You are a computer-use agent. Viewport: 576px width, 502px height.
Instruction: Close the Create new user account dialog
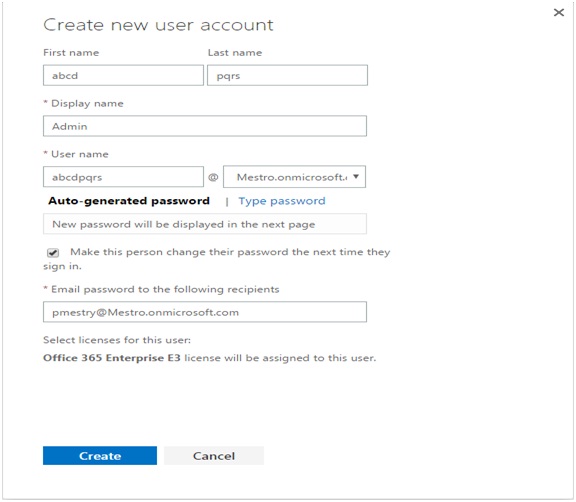click(x=559, y=12)
